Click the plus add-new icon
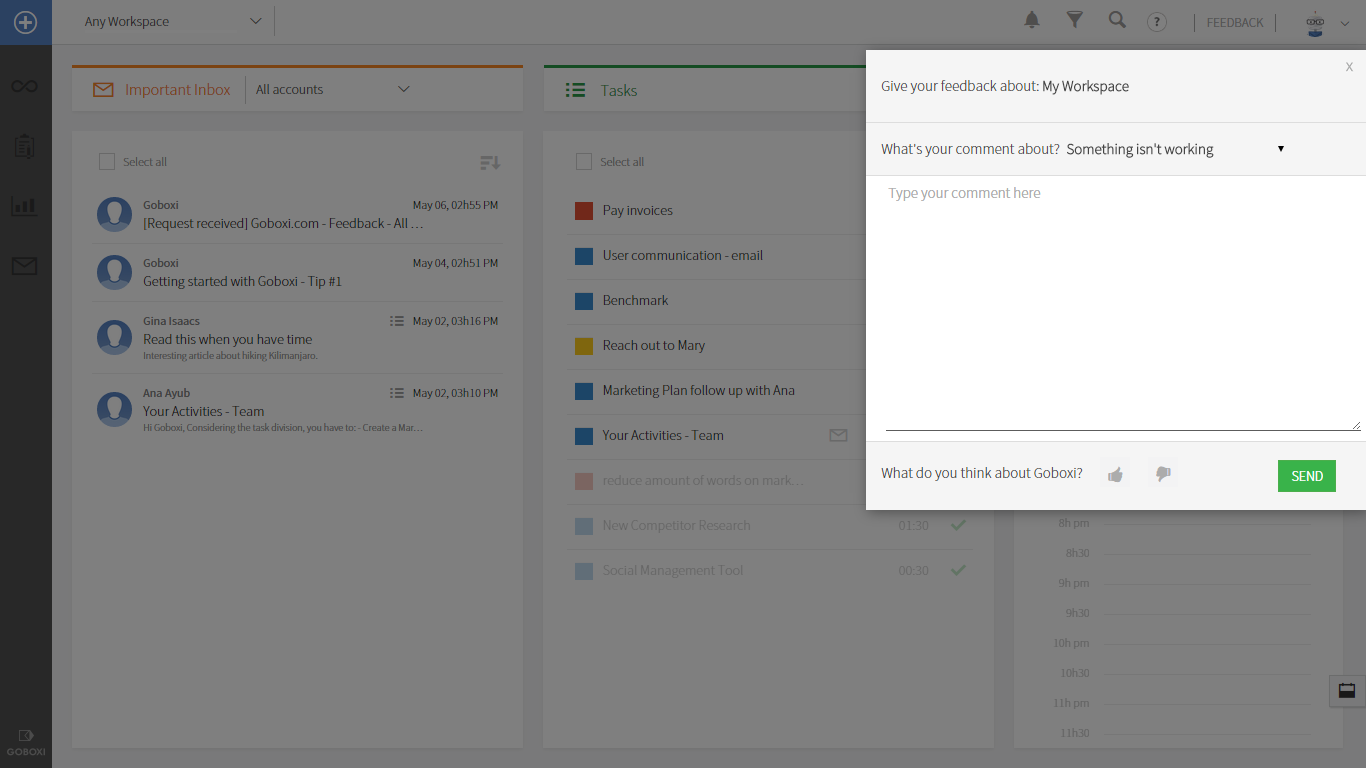Screen dimensions: 1366x768 point(25,22)
